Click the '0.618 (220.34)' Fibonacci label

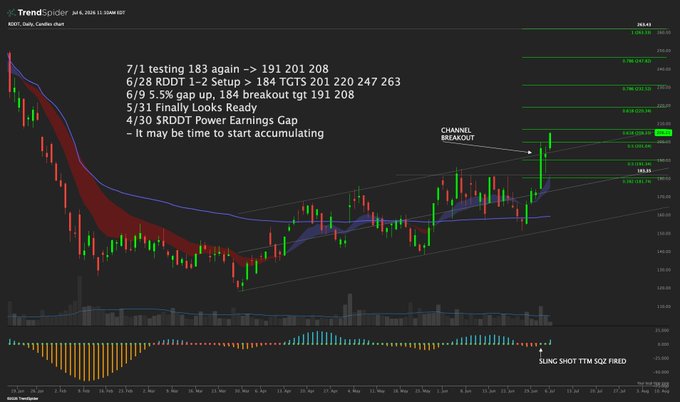(637, 111)
